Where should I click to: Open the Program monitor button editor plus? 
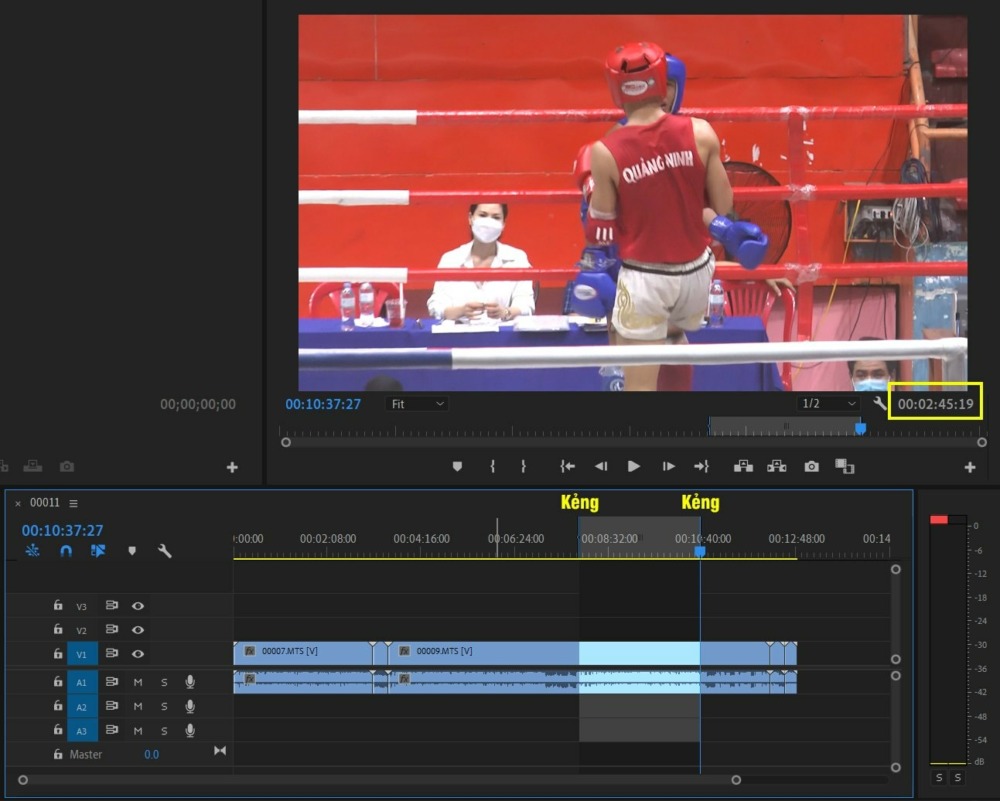coord(970,467)
